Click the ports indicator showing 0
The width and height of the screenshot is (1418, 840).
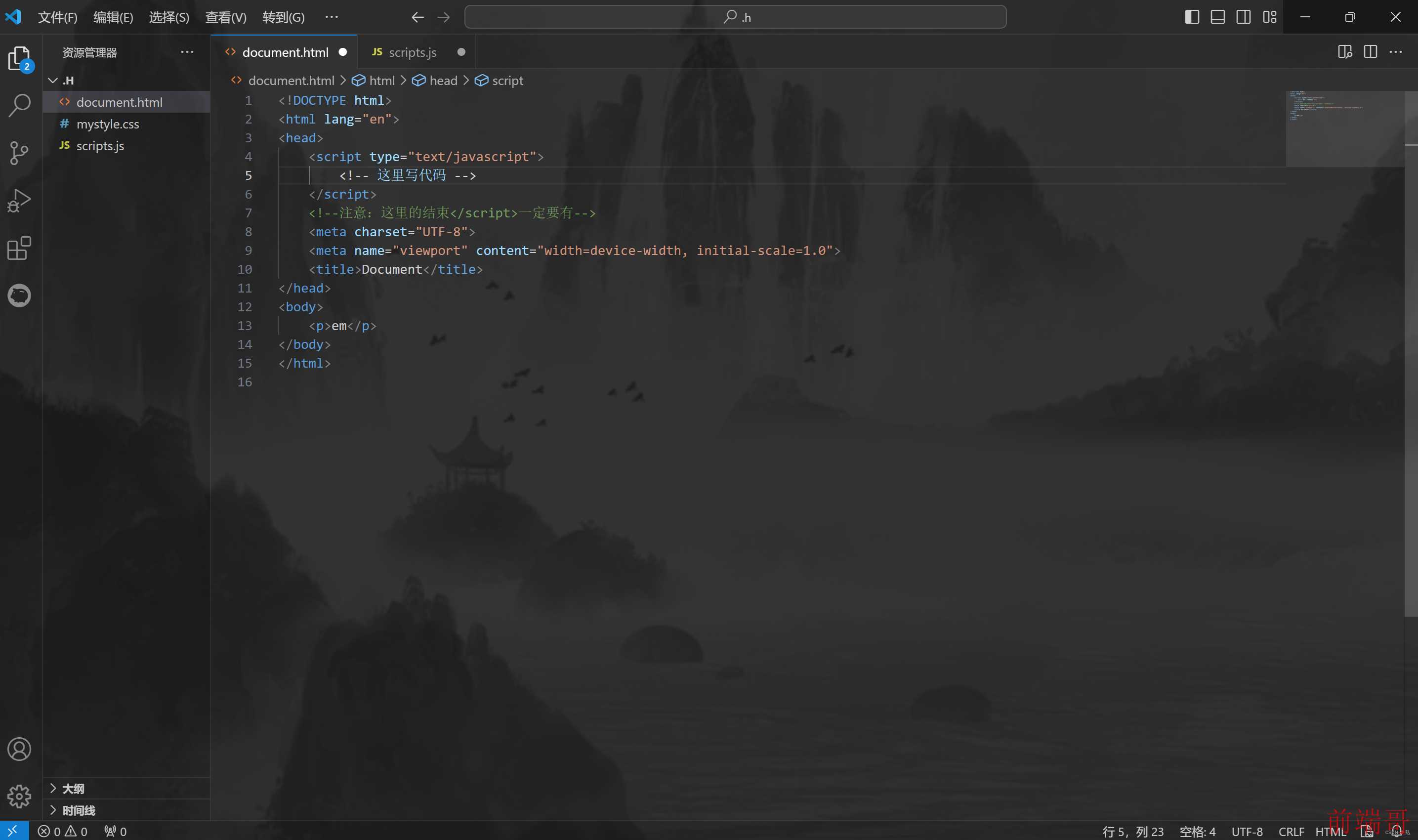click(x=116, y=831)
